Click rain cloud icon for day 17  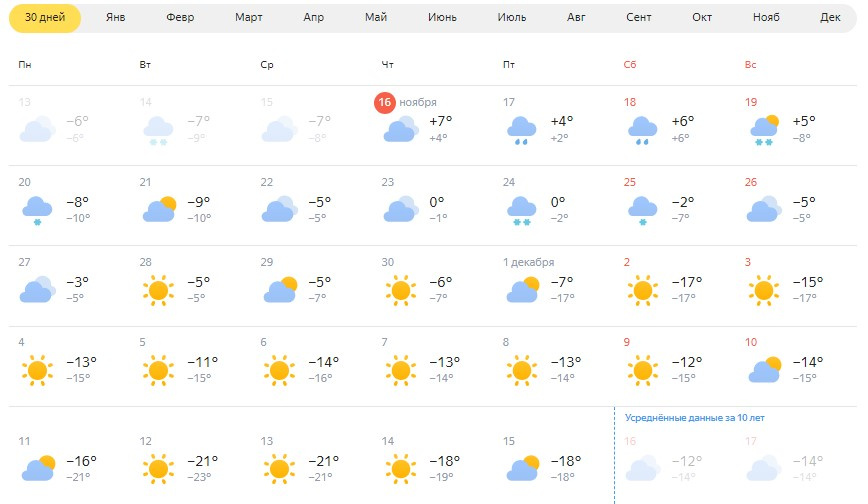[x=521, y=131]
